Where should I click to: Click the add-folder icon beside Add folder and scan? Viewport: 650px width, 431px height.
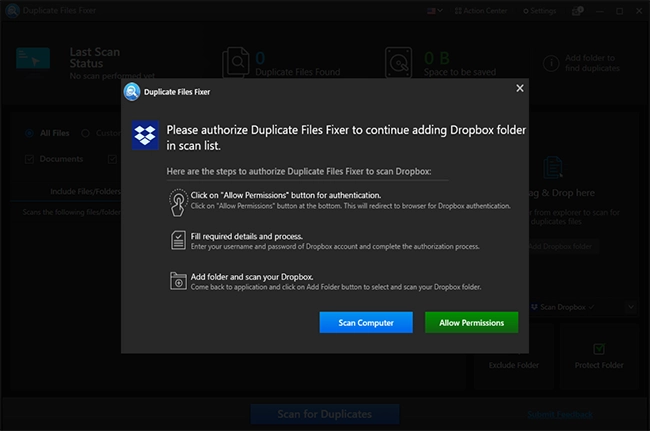(x=178, y=281)
